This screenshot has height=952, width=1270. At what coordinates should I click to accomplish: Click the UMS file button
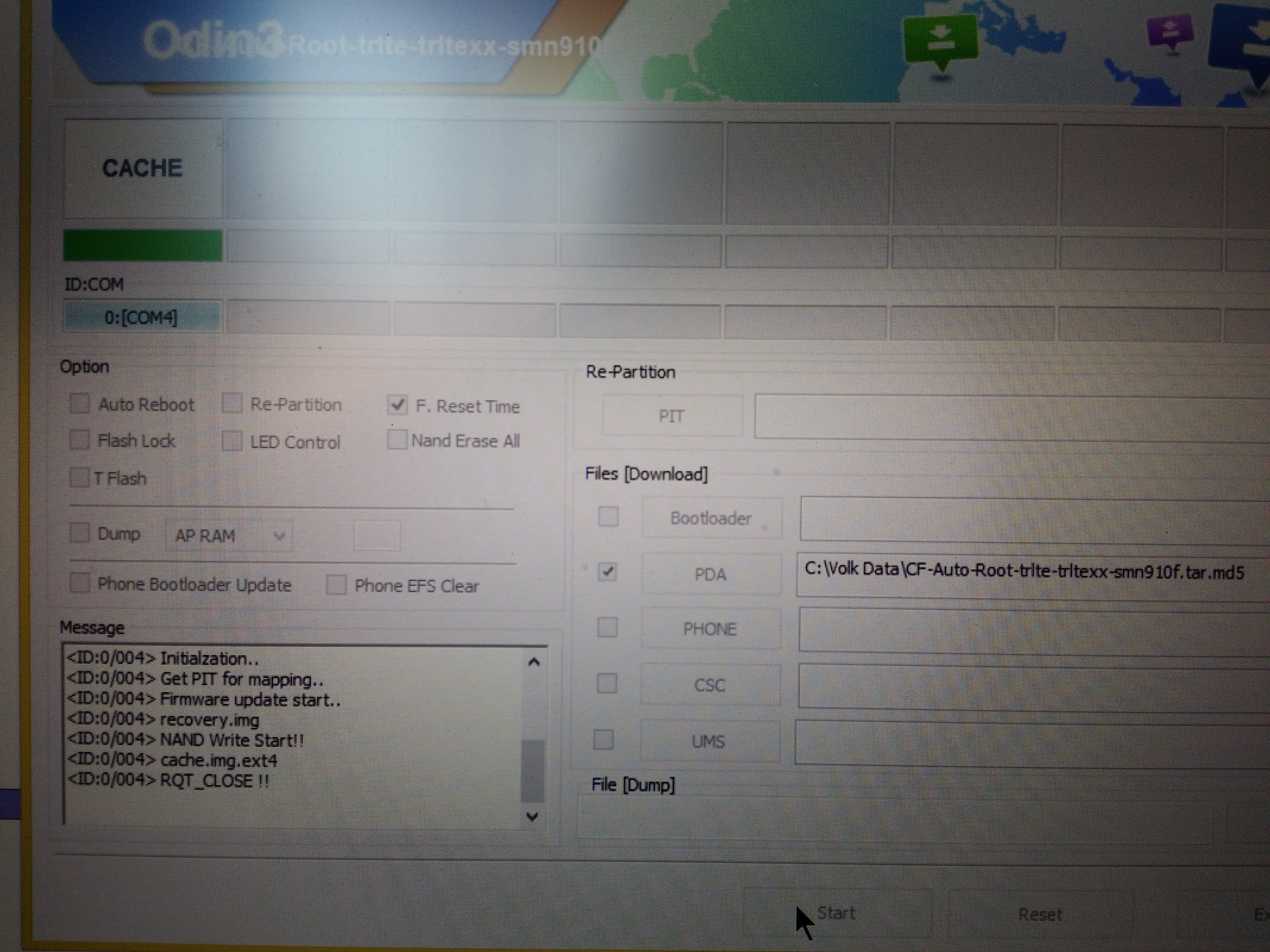709,741
